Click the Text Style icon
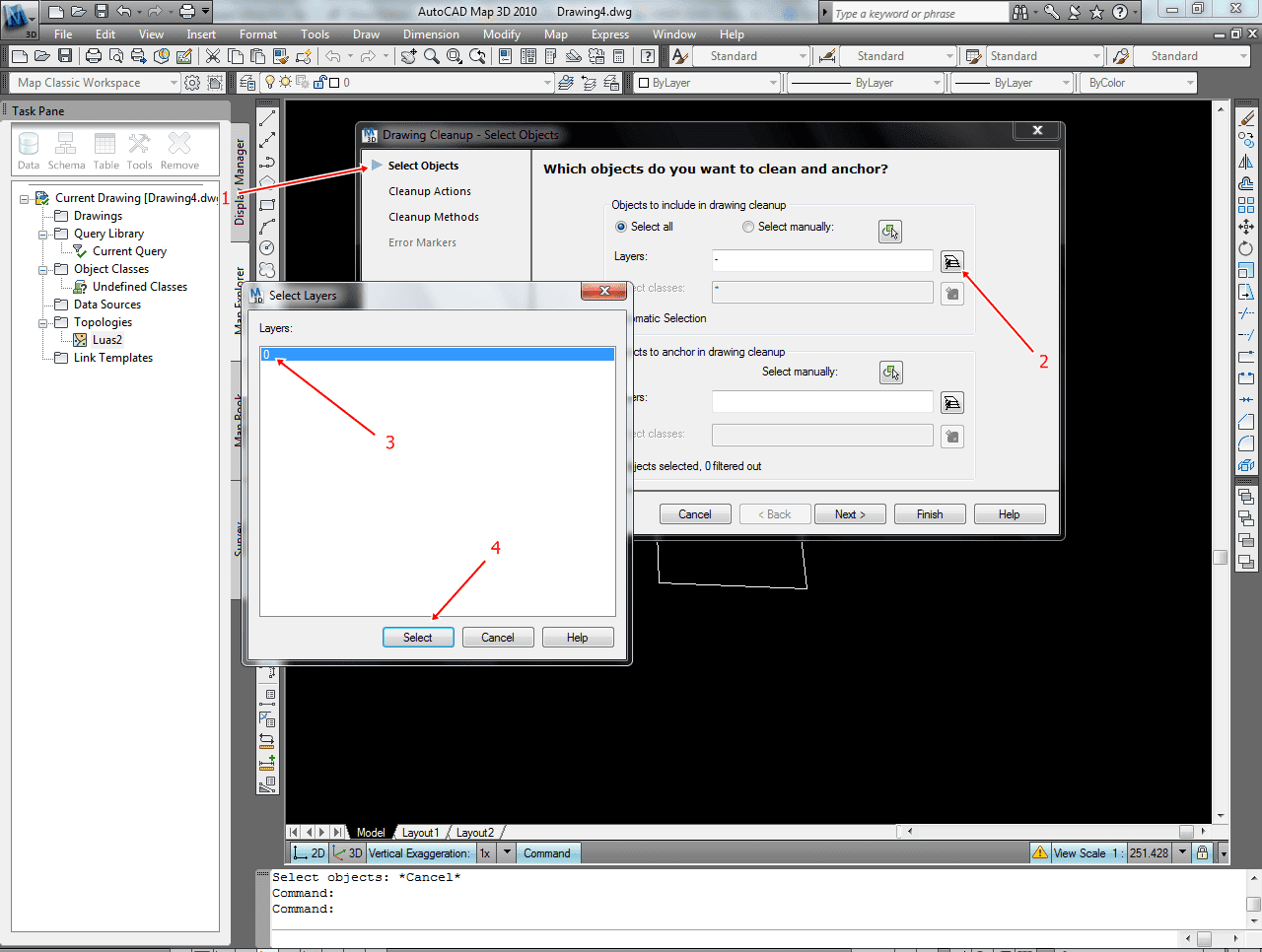Image resolution: width=1262 pixels, height=952 pixels. click(x=679, y=56)
